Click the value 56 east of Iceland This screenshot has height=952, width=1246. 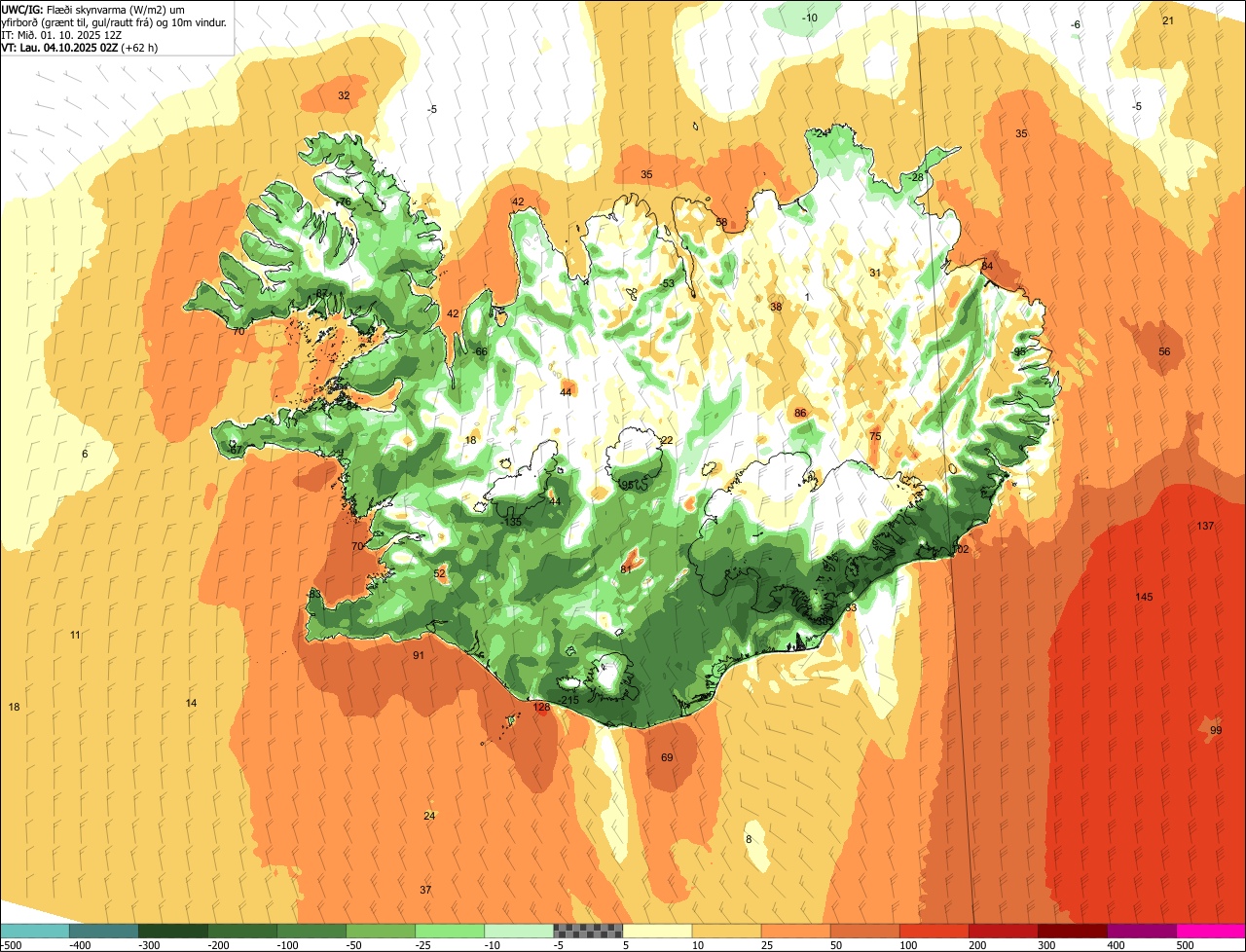click(x=1164, y=351)
